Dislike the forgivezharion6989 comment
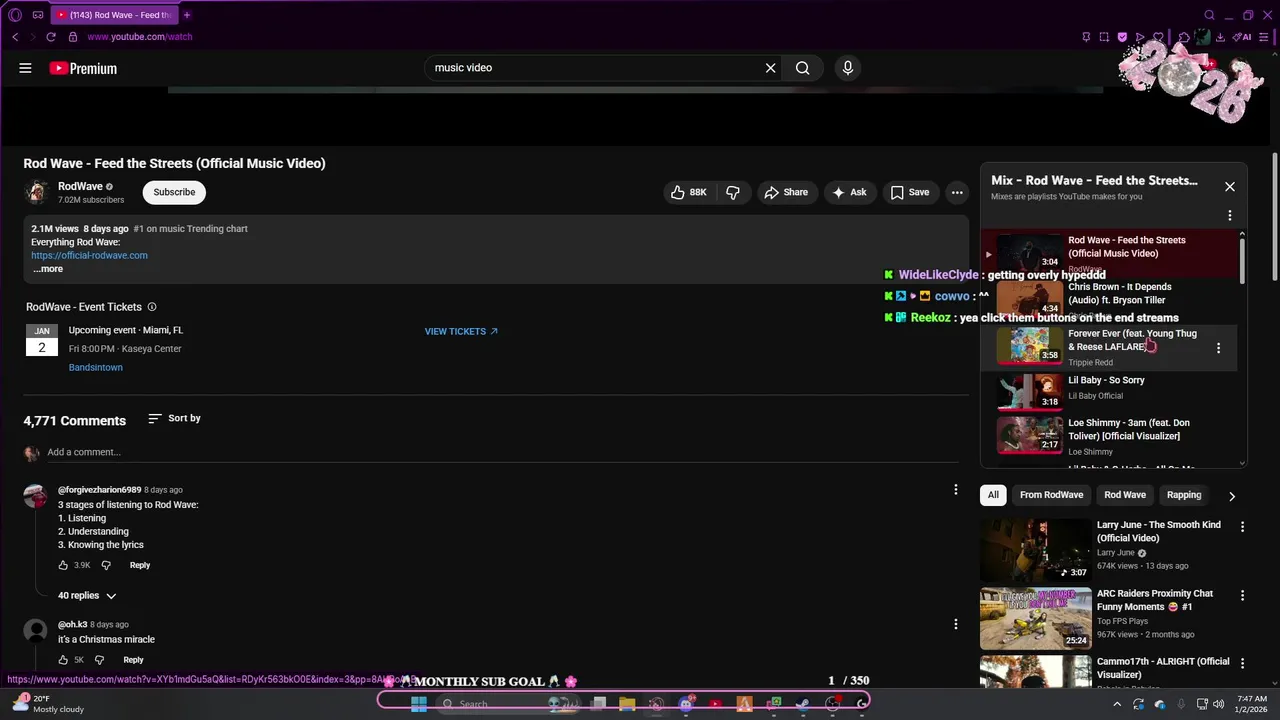The width and height of the screenshot is (1280, 720). pyautogui.click(x=106, y=565)
